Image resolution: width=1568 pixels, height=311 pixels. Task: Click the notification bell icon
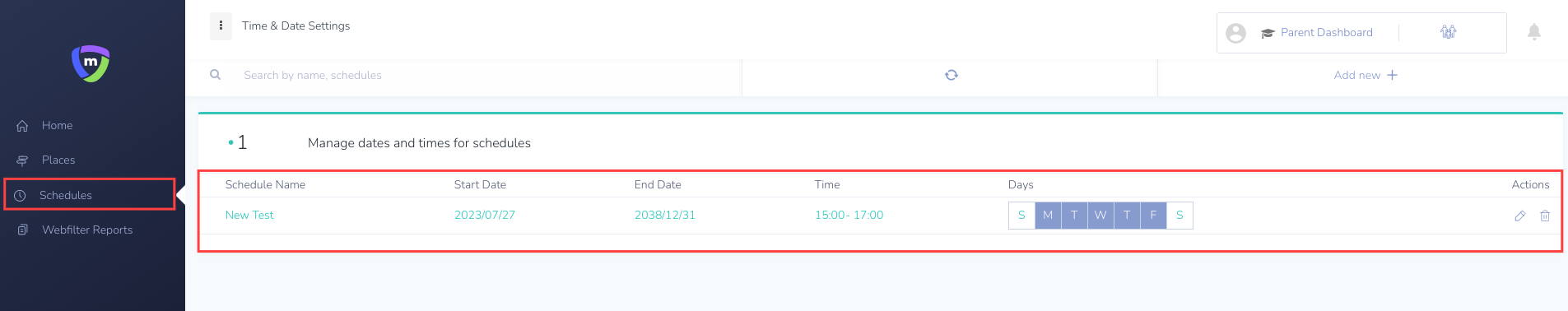[x=1534, y=32]
